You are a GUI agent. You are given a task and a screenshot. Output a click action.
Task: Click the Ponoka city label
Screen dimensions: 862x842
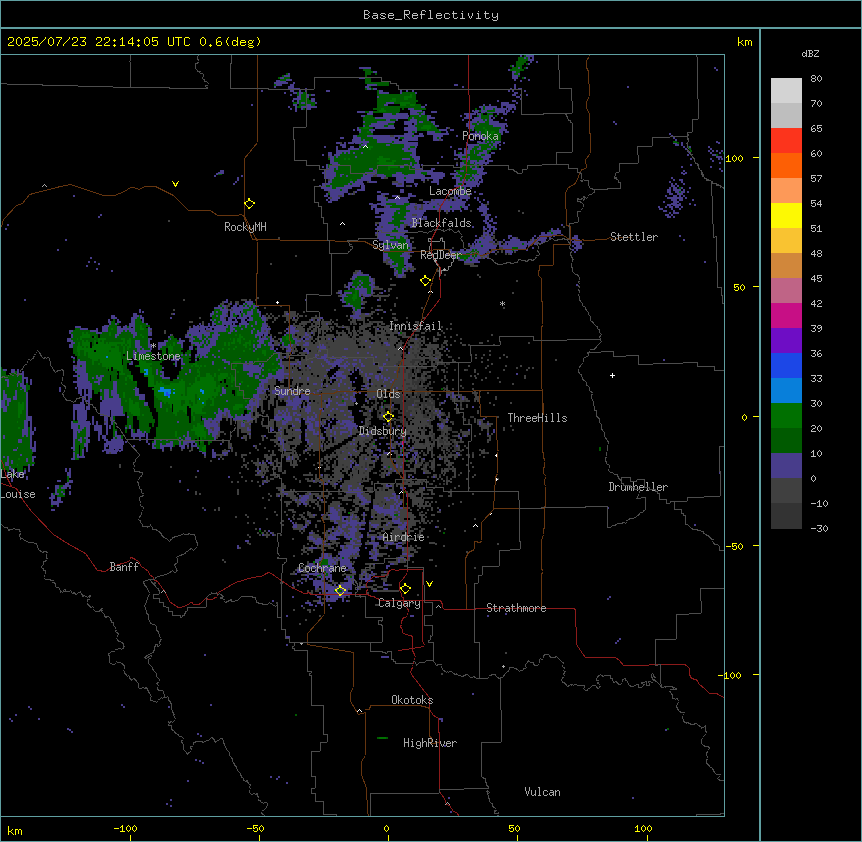tap(480, 136)
